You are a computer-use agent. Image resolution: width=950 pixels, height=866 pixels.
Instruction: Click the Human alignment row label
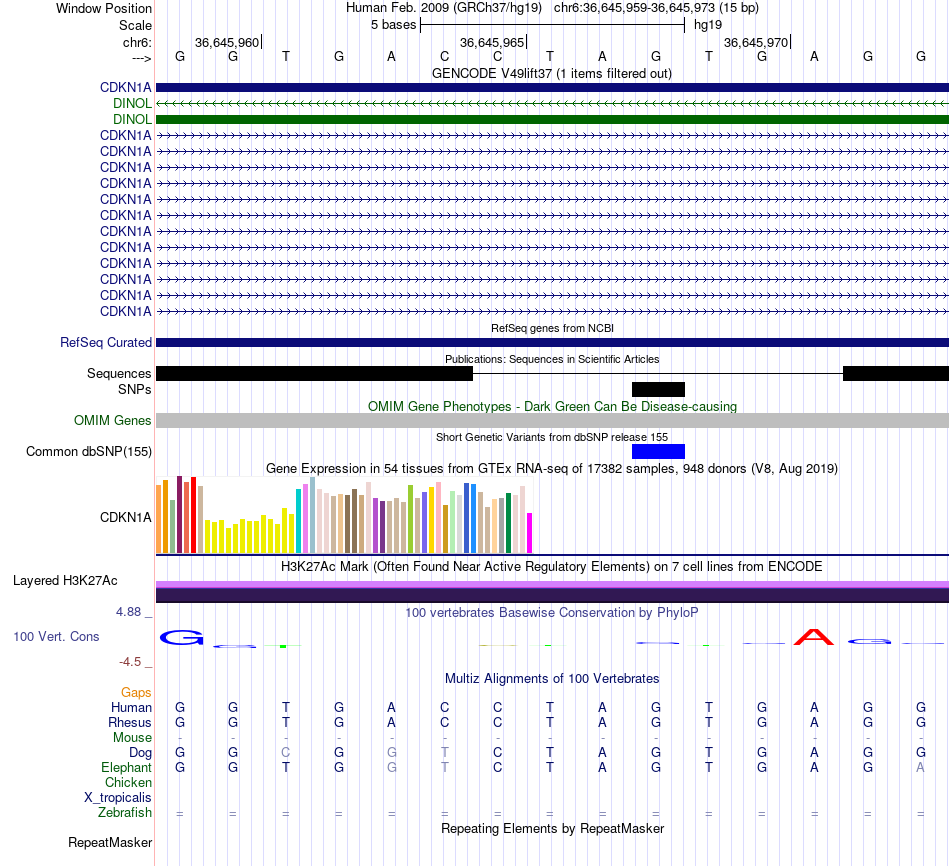tap(131, 708)
